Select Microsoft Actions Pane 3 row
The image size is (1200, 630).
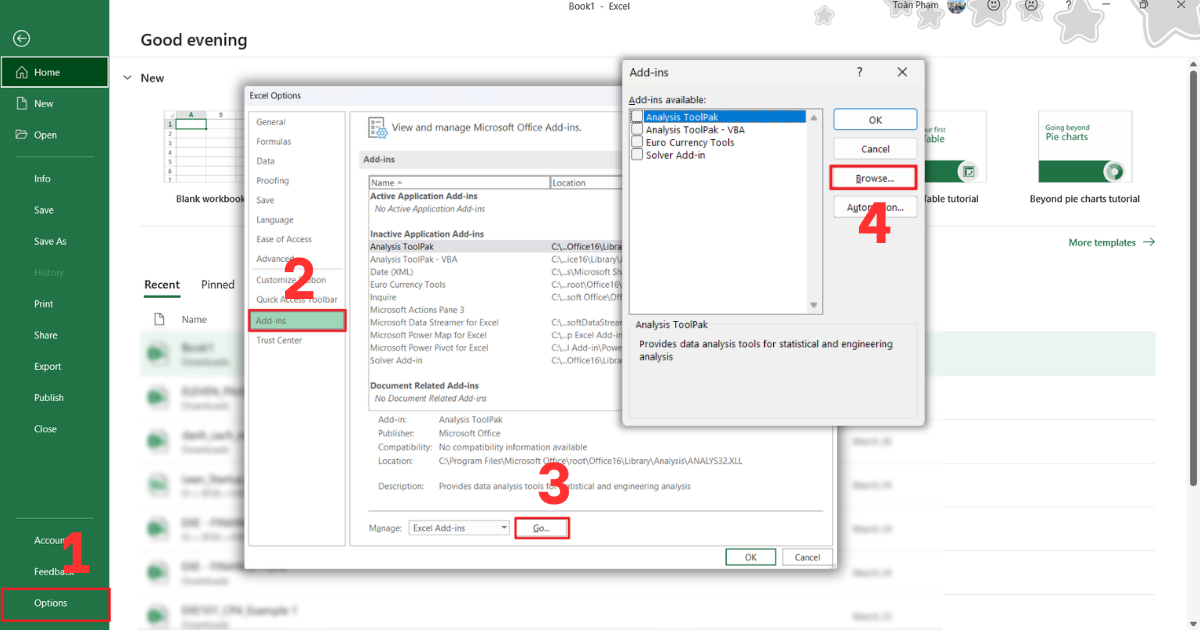(495, 310)
